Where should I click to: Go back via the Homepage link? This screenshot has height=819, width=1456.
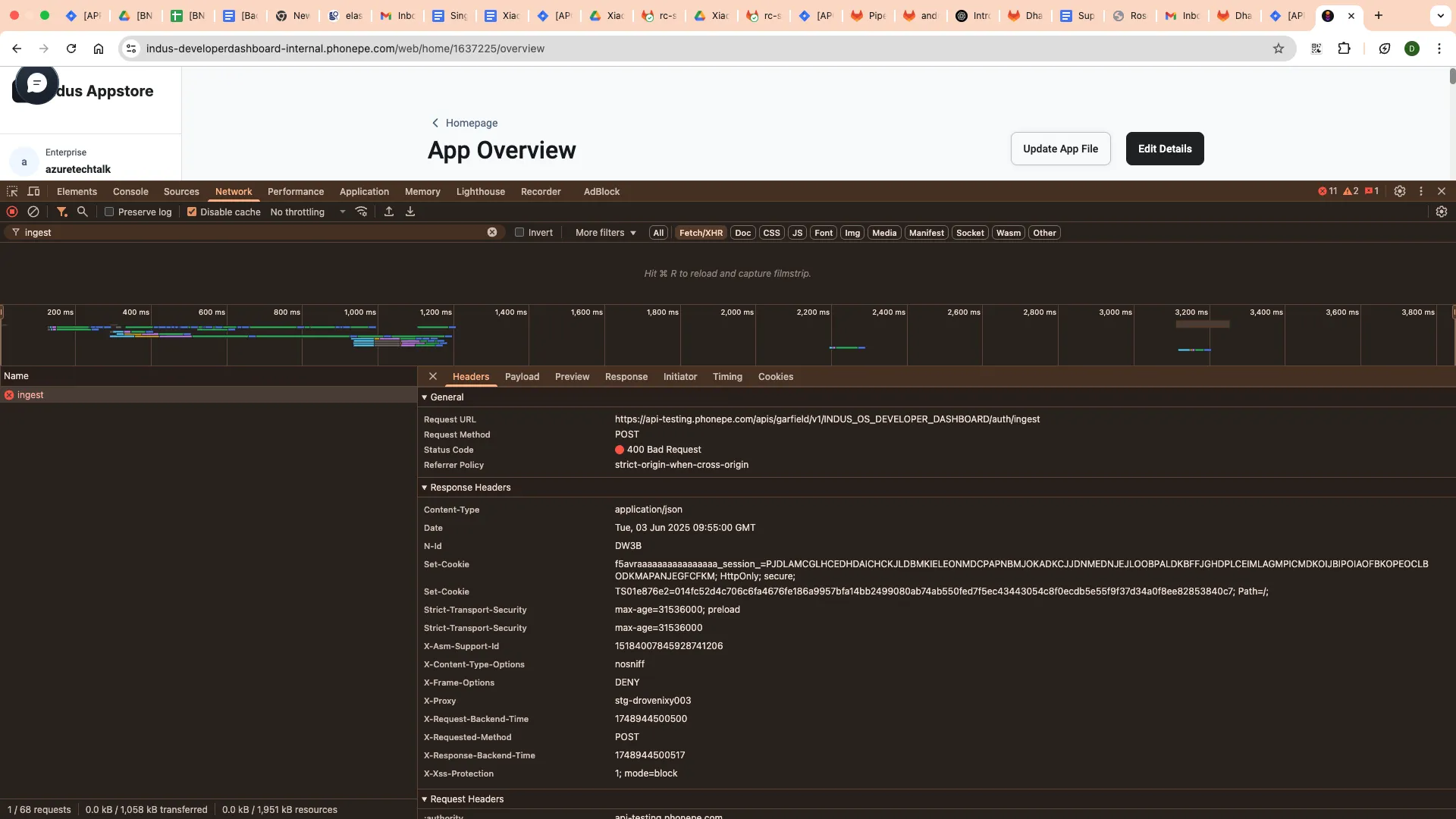point(465,123)
